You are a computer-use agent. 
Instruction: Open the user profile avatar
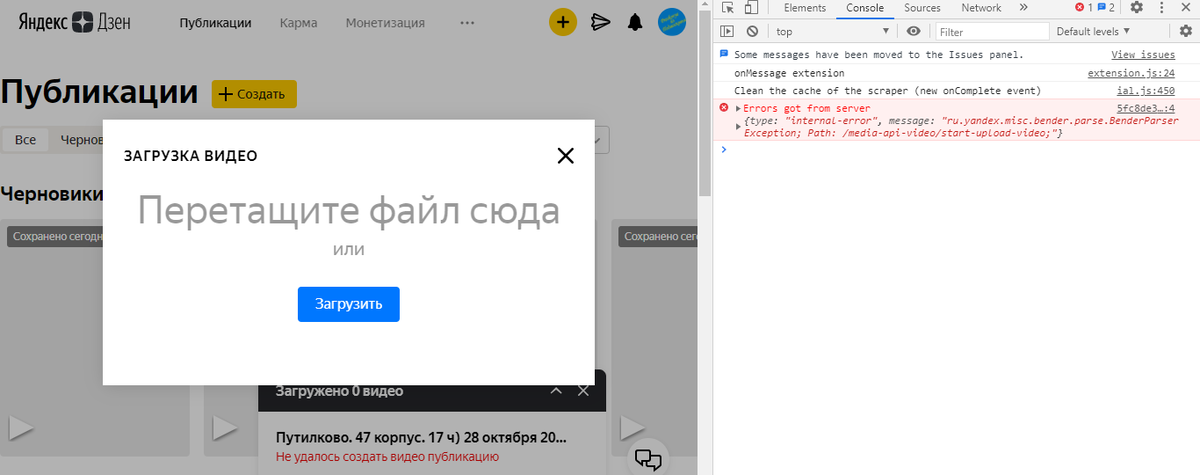click(671, 22)
